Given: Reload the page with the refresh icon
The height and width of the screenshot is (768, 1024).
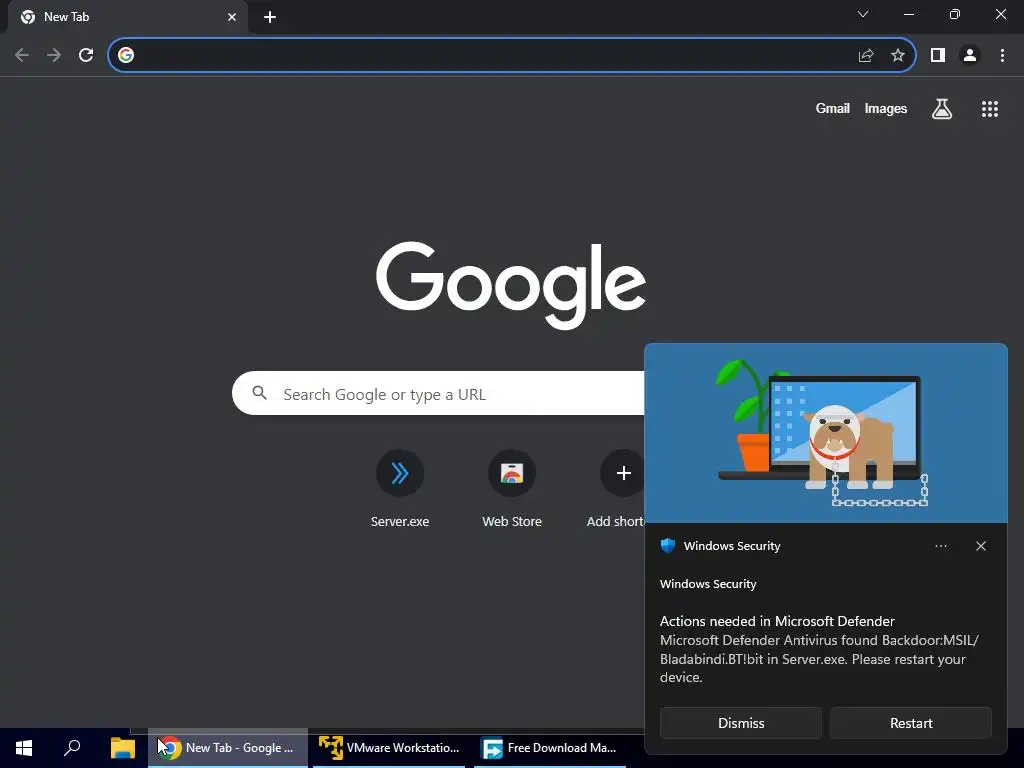Looking at the screenshot, I should pyautogui.click(x=86, y=56).
